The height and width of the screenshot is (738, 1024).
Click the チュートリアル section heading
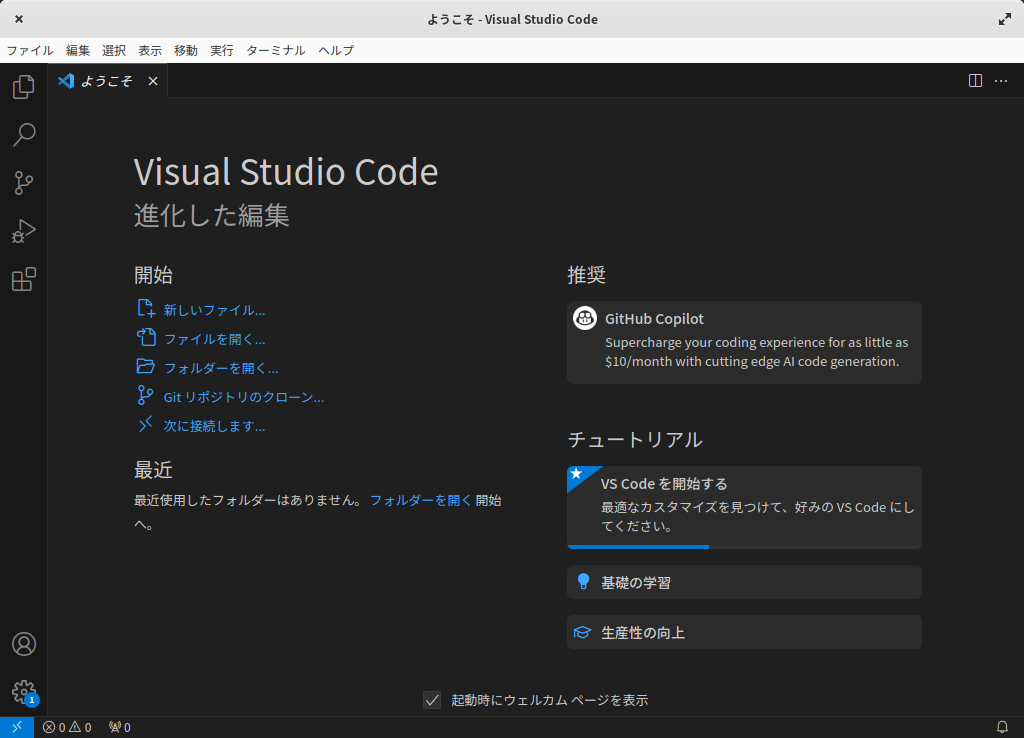(x=635, y=440)
